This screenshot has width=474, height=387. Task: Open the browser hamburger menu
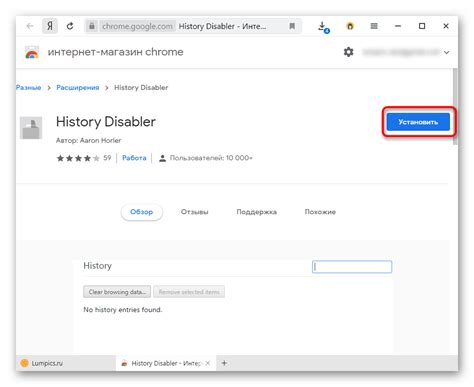pos(374,26)
